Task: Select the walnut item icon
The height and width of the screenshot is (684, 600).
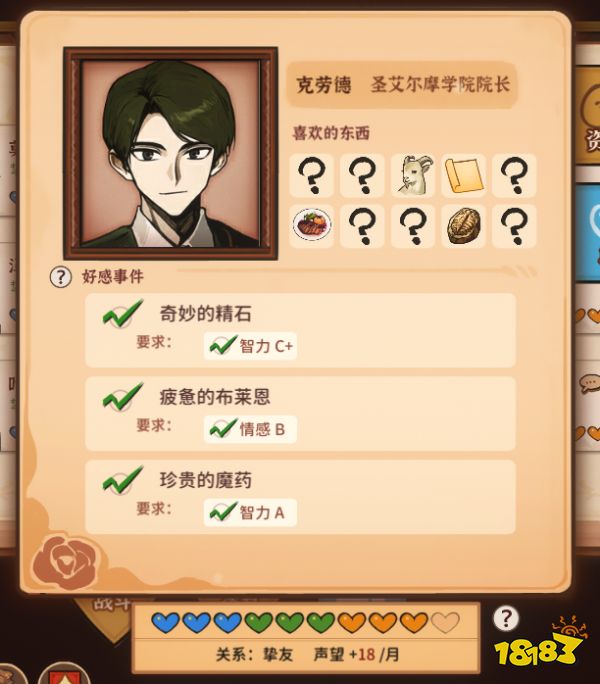Action: coord(463,226)
